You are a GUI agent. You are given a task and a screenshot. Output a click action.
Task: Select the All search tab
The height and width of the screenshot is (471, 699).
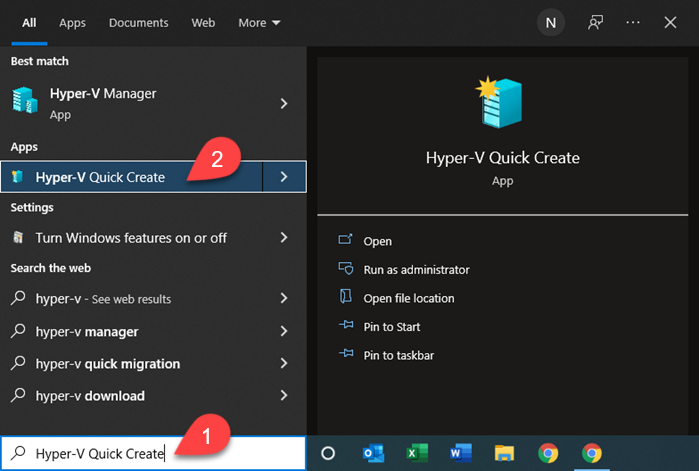click(29, 23)
